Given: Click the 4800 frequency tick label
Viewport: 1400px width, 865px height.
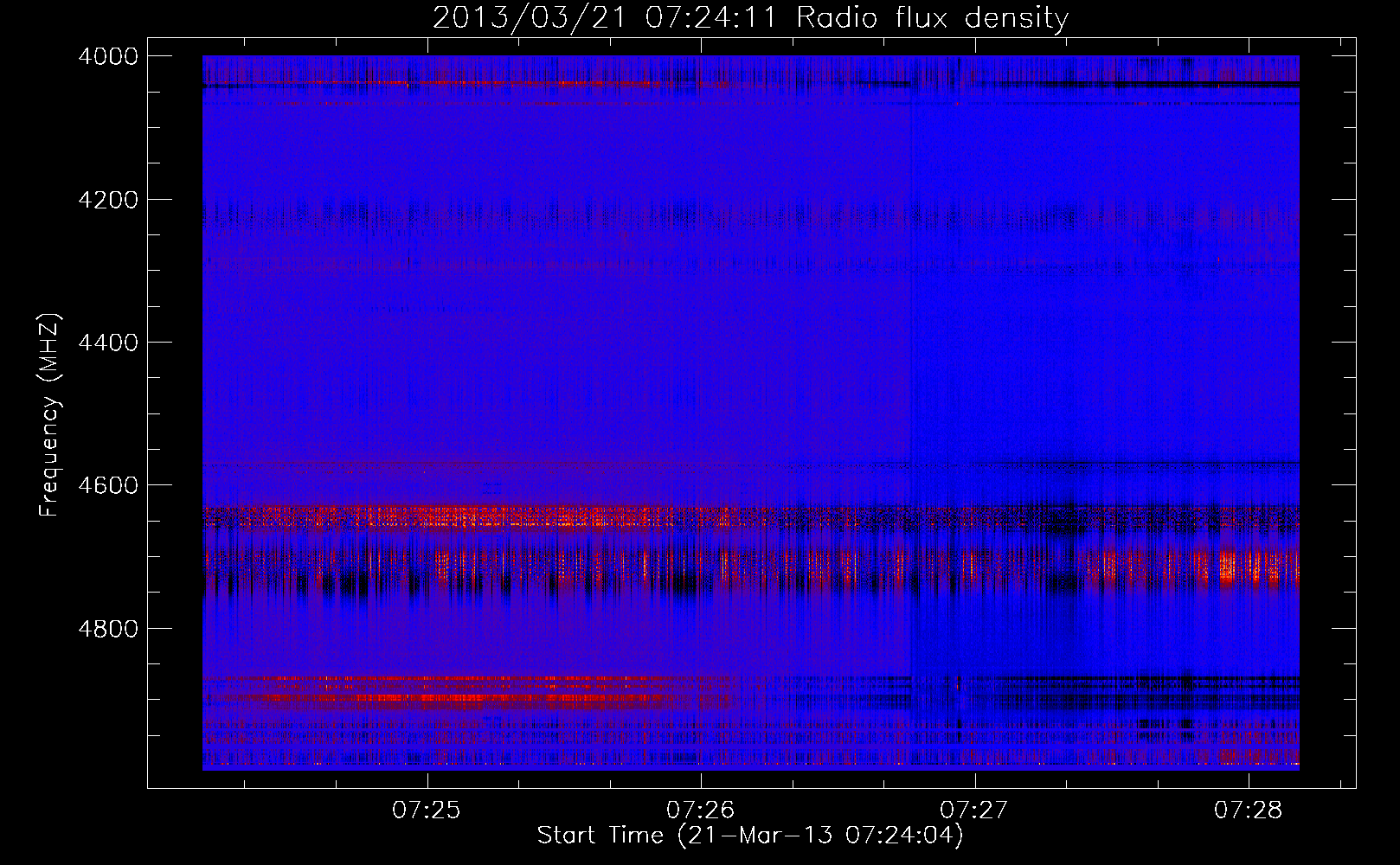Looking at the screenshot, I should [108, 628].
